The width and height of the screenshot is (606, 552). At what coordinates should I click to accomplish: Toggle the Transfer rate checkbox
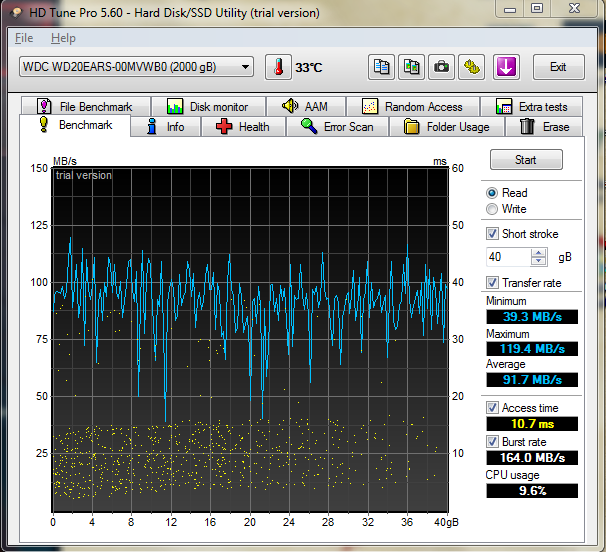492,283
